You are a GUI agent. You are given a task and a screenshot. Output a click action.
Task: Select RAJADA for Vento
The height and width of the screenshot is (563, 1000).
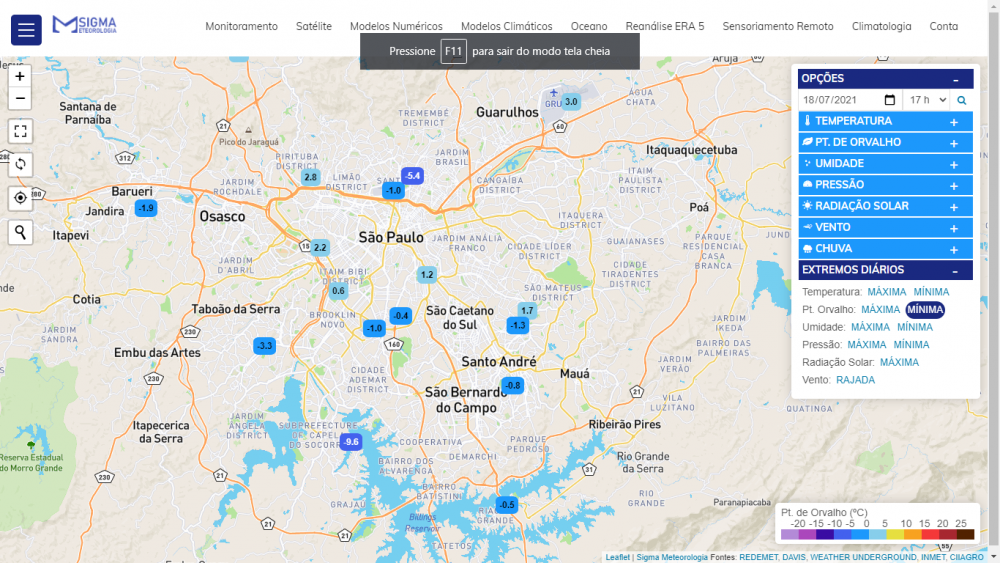coord(855,380)
